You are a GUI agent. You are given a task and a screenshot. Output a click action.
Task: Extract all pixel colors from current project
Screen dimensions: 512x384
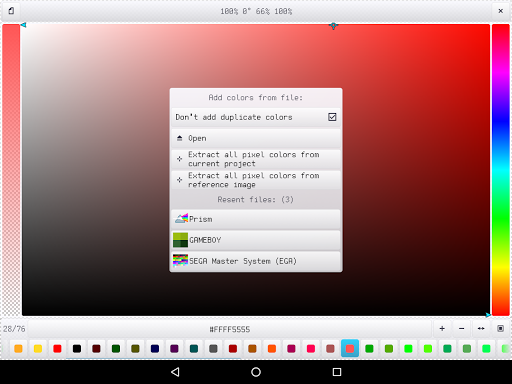256,159
